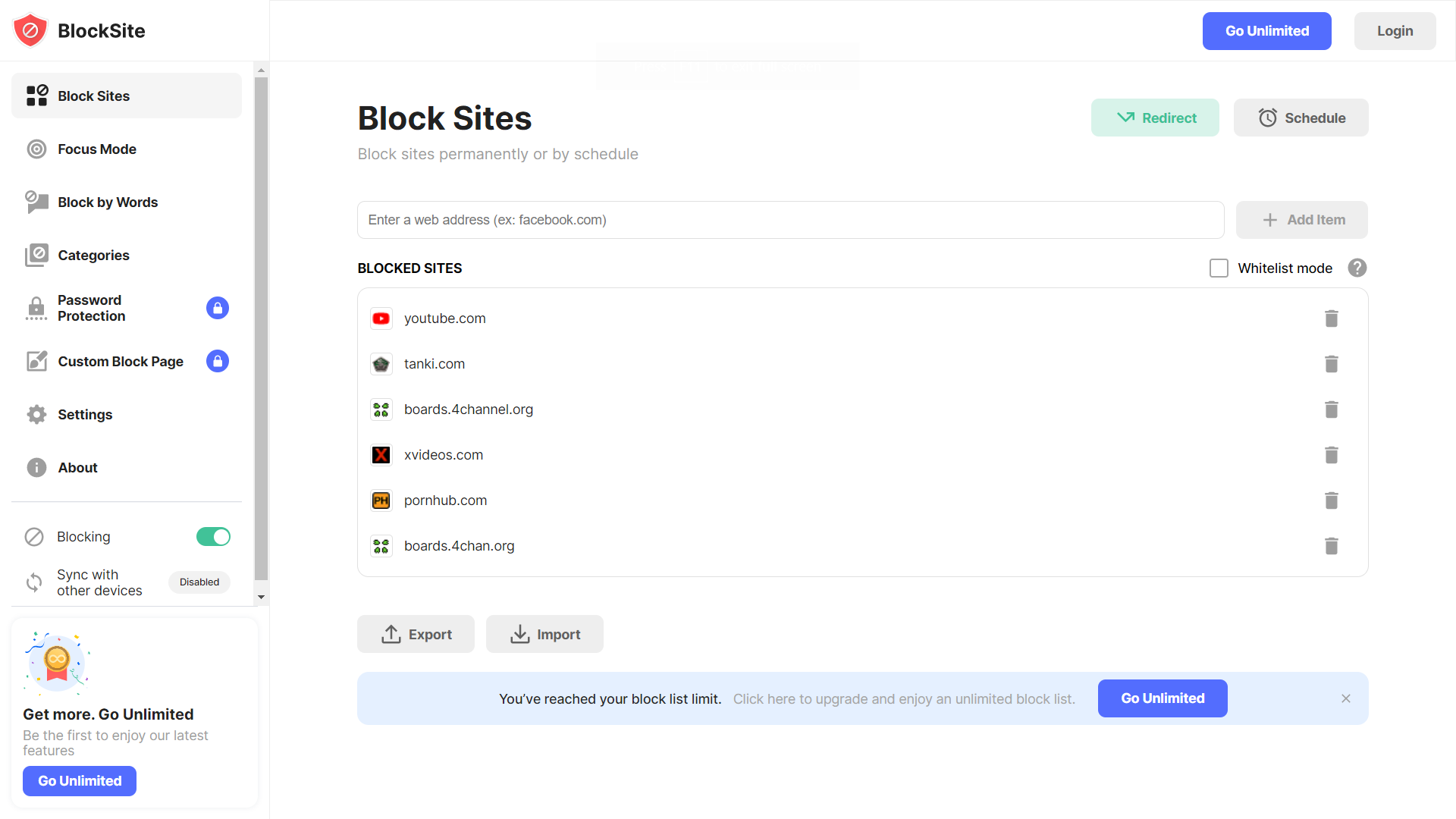Screen dimensions: 1456x819
Task: Click the BLOCKED SITES heading
Action: click(x=409, y=268)
